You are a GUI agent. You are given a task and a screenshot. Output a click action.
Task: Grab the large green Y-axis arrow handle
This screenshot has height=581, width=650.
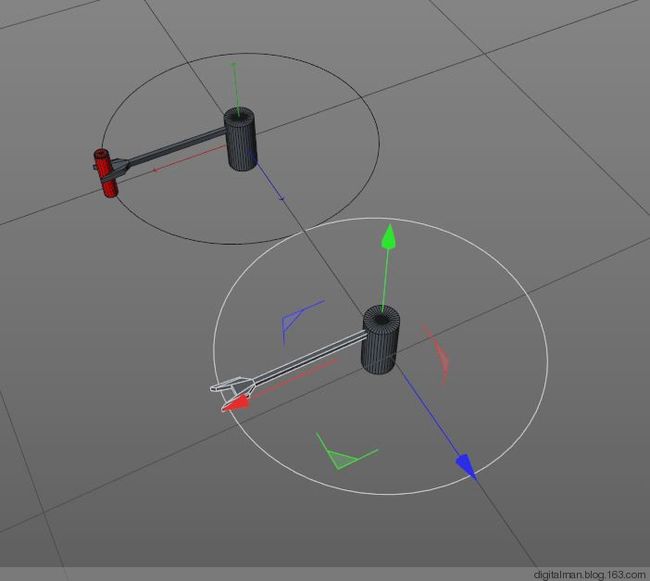coord(388,237)
